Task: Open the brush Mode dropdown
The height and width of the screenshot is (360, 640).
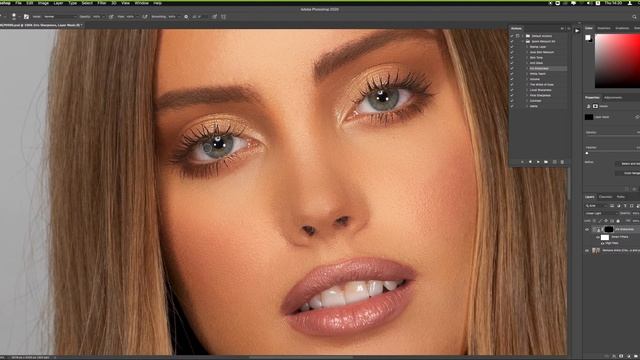Action: [x=60, y=17]
